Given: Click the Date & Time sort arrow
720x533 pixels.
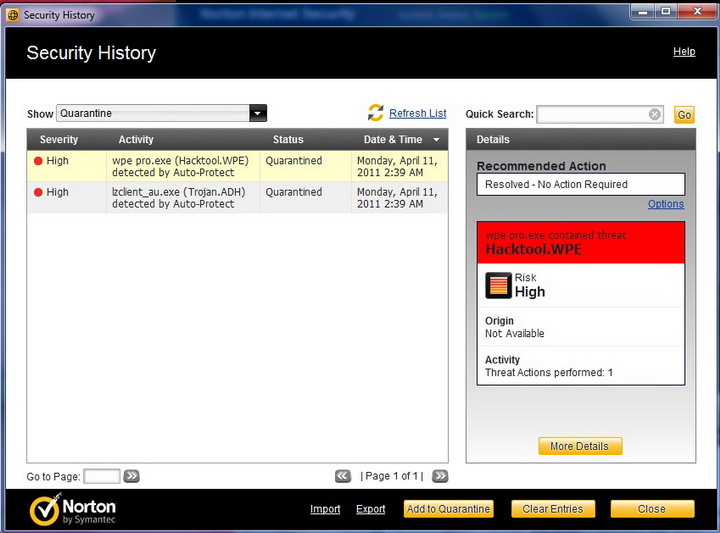Looking at the screenshot, I should point(436,140).
